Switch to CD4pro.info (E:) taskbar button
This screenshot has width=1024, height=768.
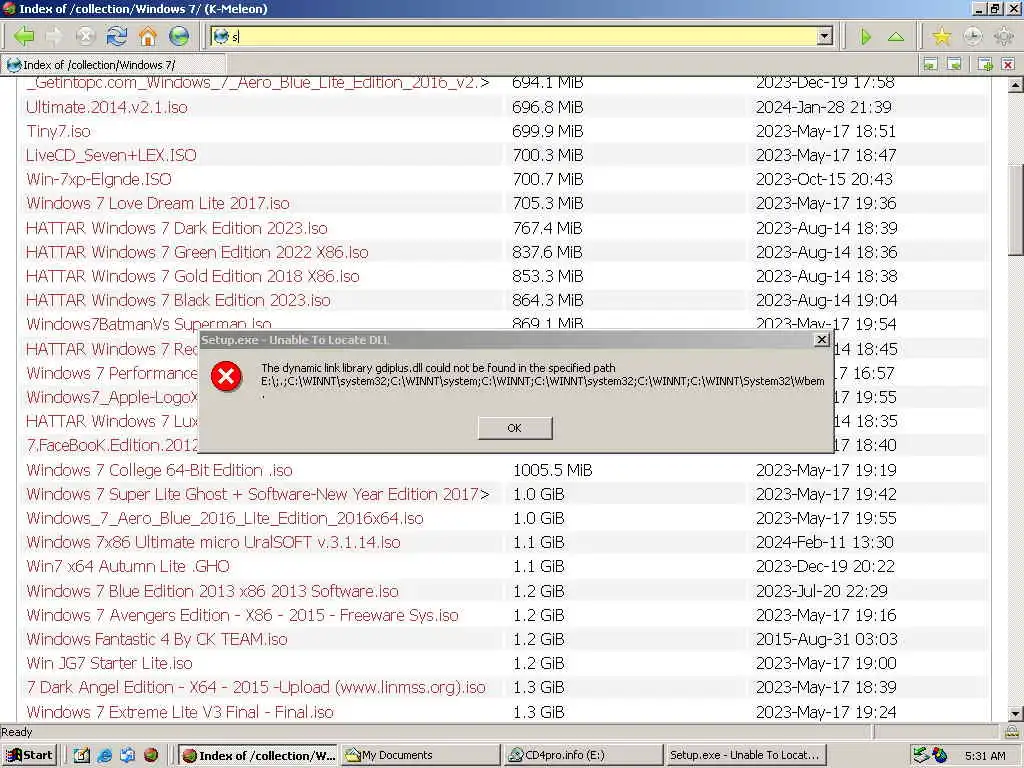pos(583,755)
